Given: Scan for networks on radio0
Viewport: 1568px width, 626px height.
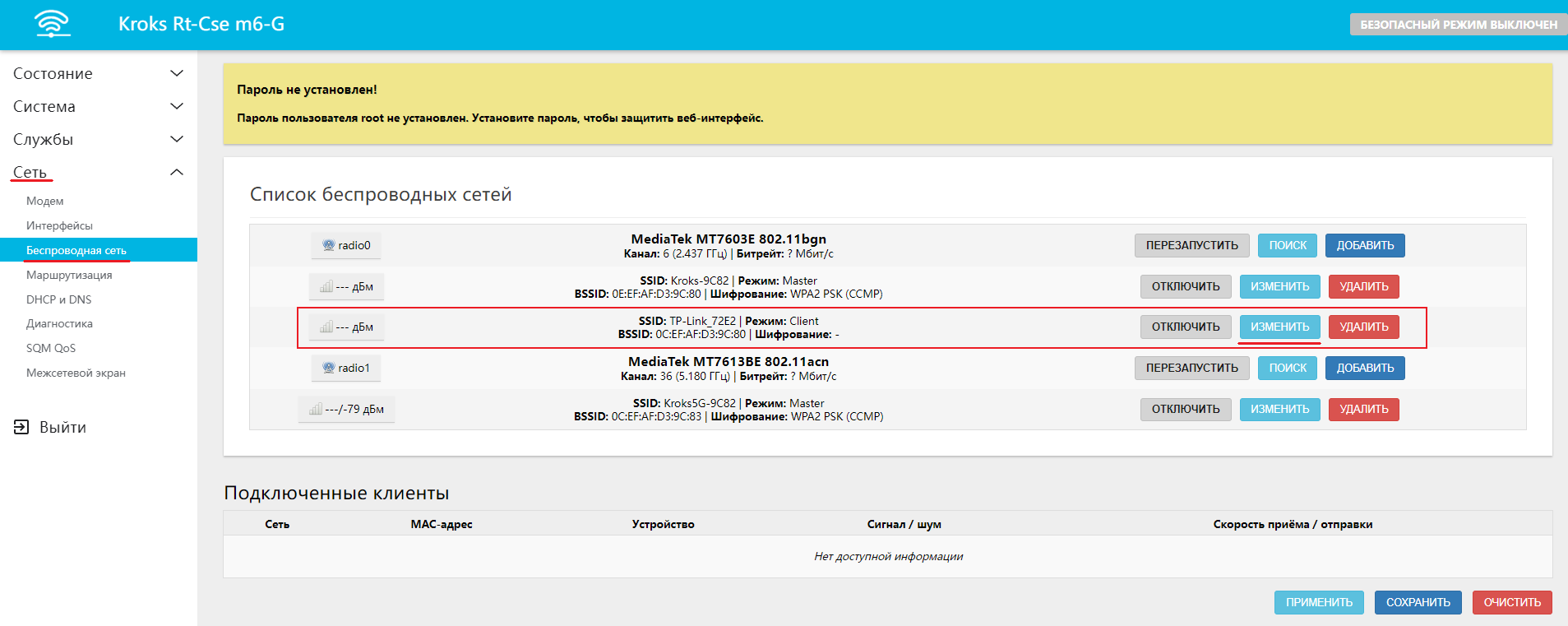Looking at the screenshot, I should (1287, 245).
